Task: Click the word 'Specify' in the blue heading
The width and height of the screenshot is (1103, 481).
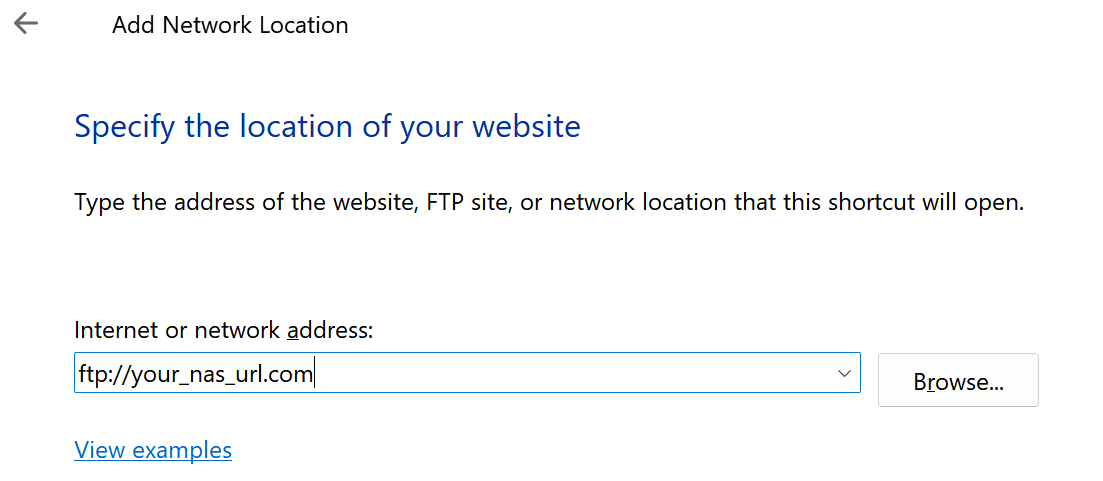Action: [125, 129]
